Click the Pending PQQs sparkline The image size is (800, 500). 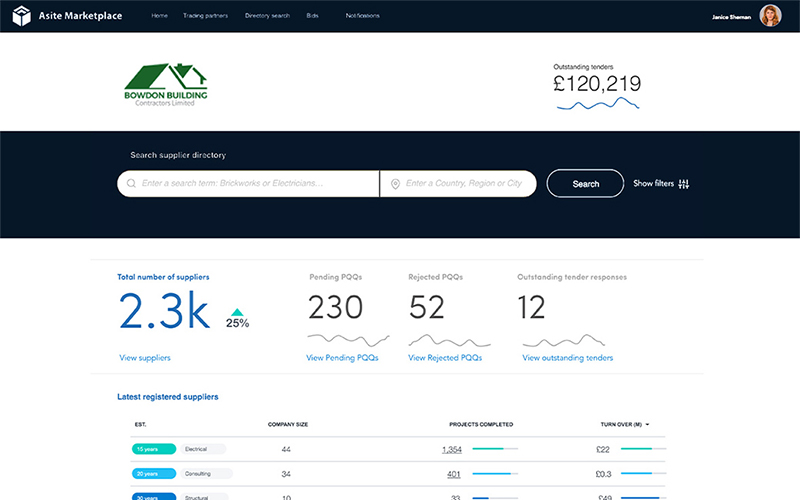click(348, 340)
